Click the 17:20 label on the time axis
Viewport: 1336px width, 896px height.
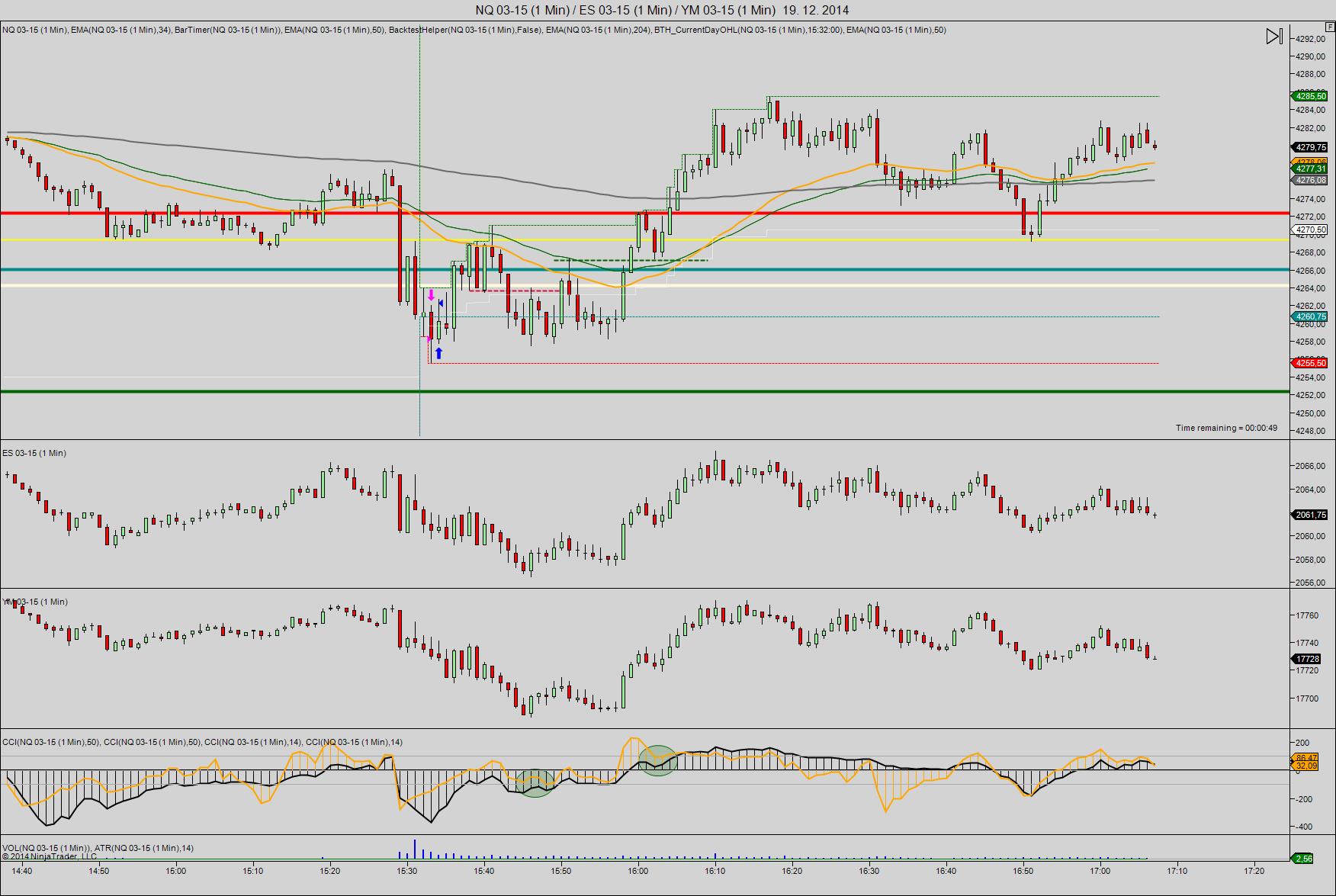pos(1254,871)
